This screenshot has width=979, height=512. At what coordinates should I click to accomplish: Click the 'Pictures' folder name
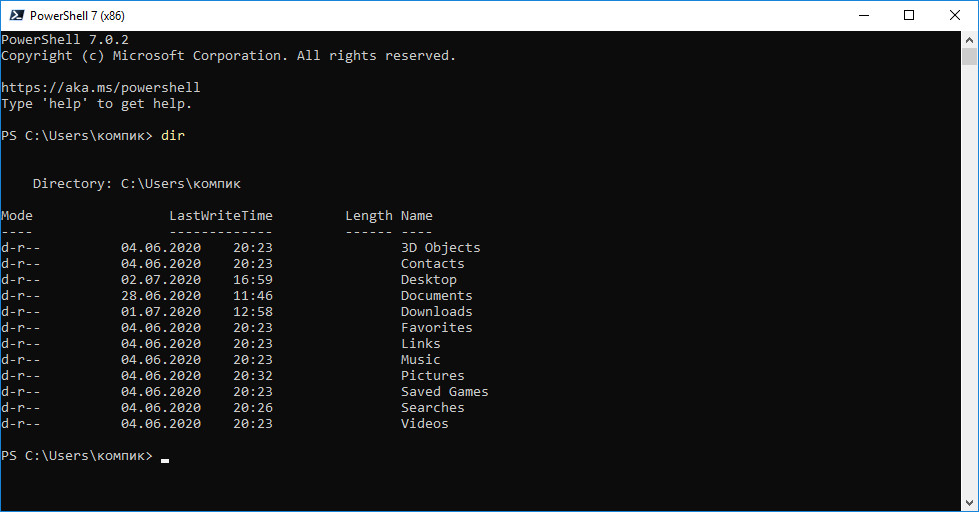click(433, 375)
